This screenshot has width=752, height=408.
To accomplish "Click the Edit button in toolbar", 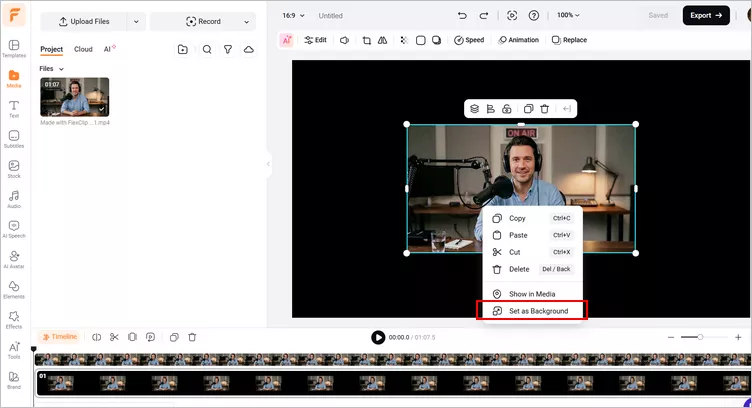I will [x=316, y=40].
